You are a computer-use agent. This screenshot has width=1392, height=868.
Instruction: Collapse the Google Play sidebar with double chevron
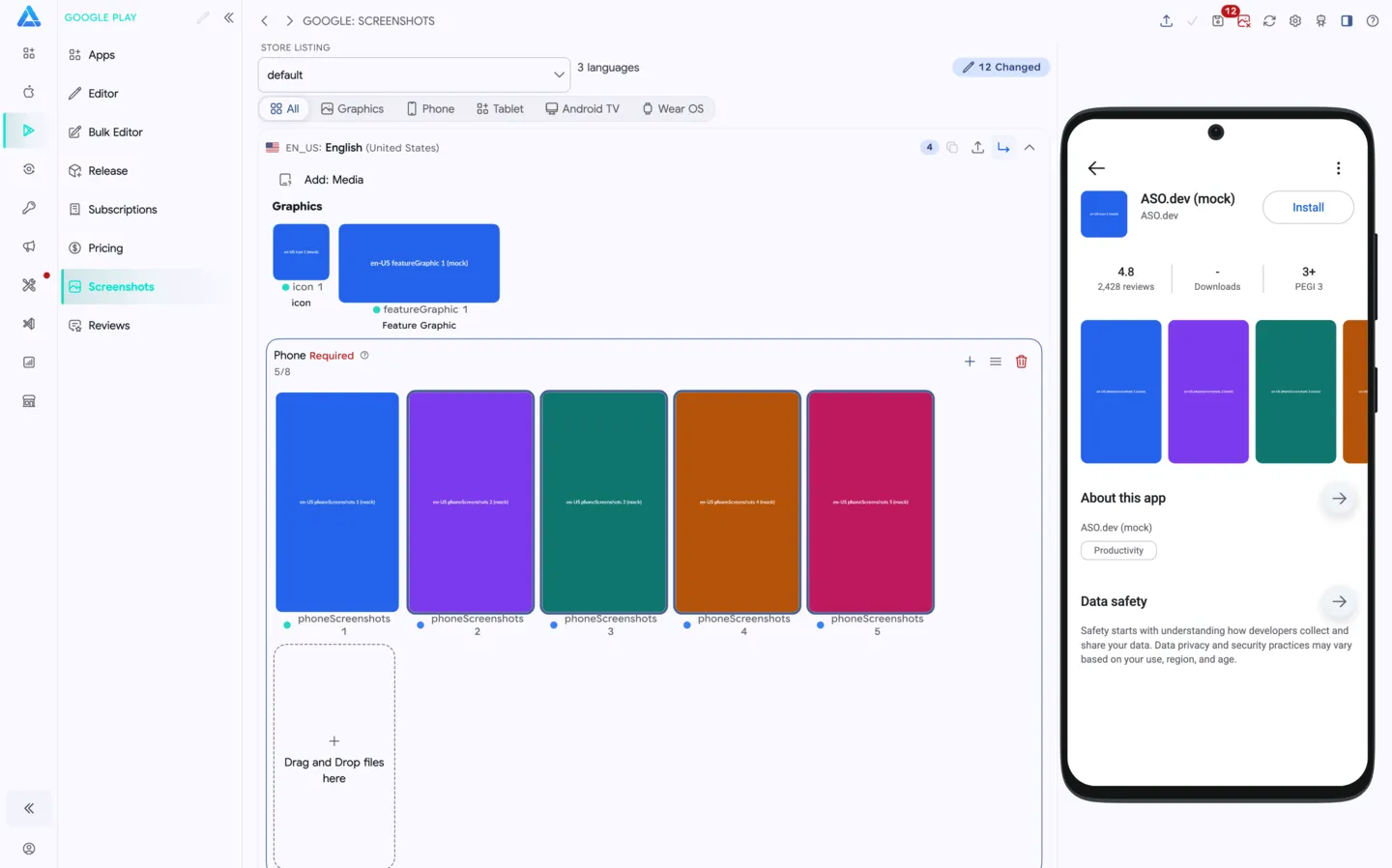(229, 17)
